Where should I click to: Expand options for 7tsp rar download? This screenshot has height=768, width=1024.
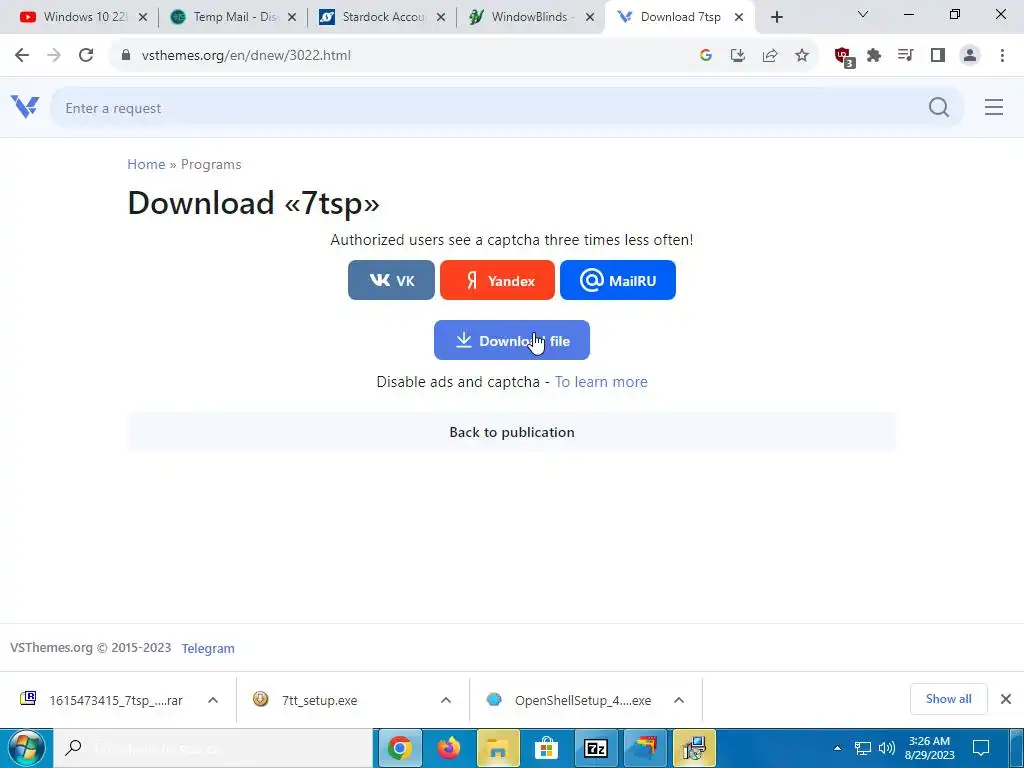(213, 700)
